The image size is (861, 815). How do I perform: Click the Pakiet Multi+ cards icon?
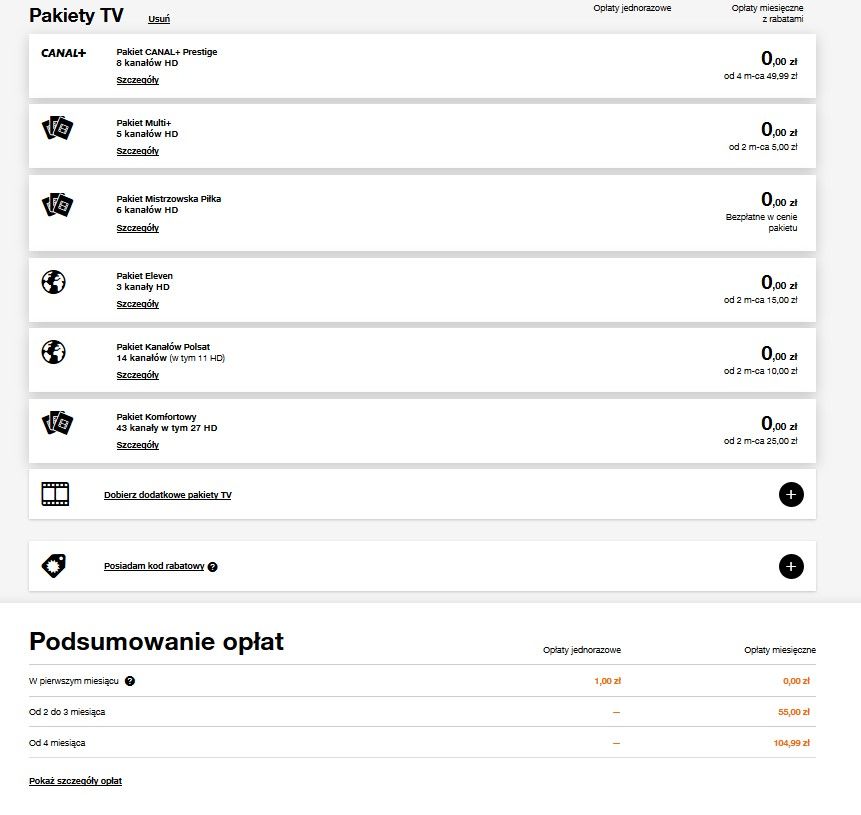[57, 128]
